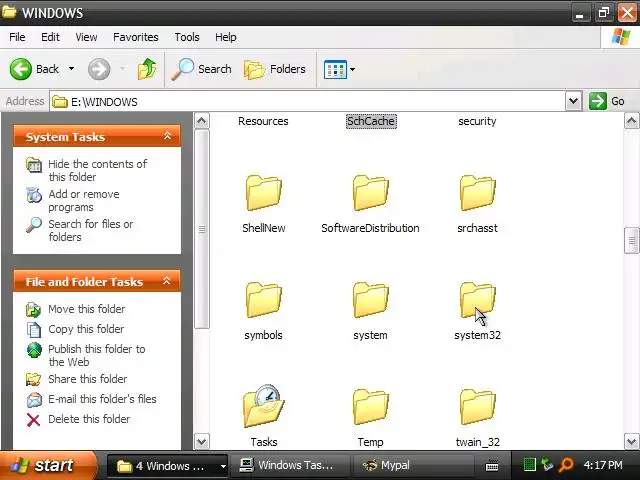Click the green Go button

(607, 101)
